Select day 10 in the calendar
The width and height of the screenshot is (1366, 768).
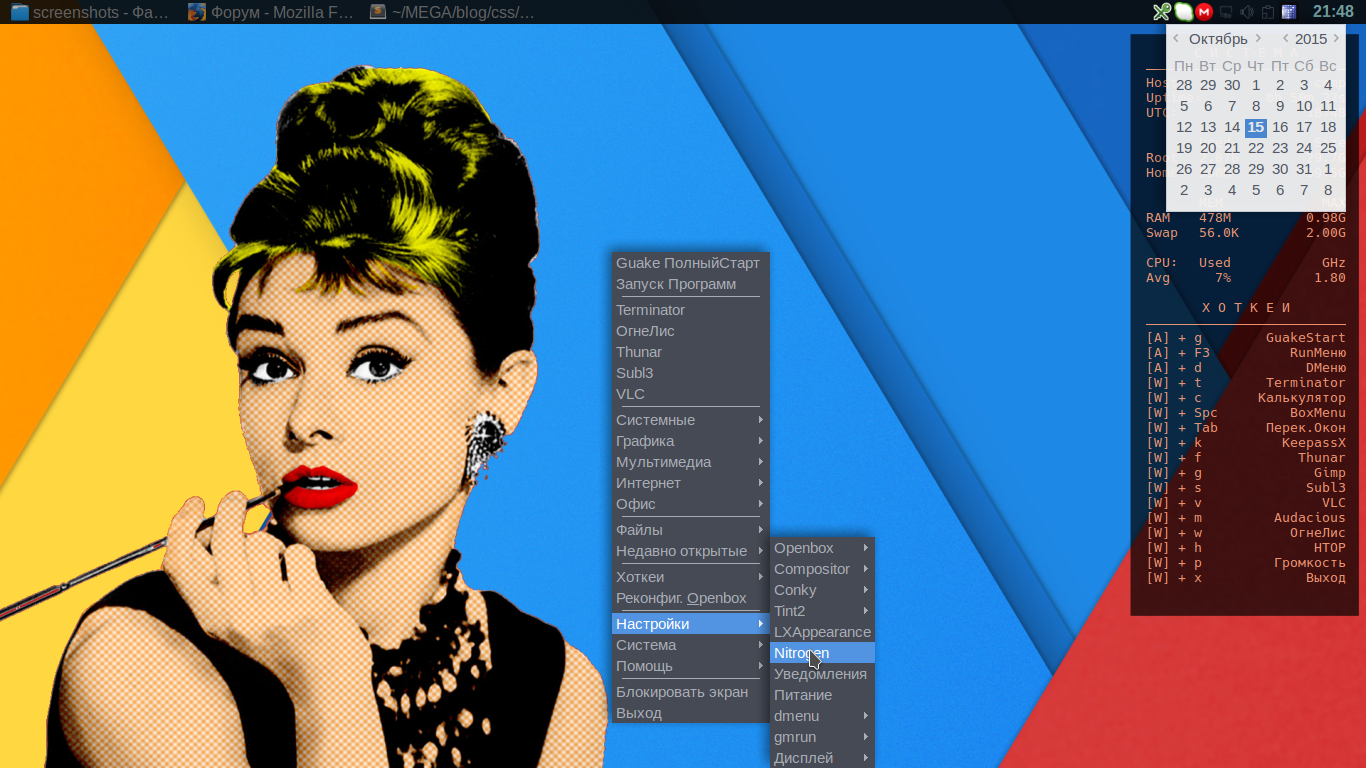point(1304,106)
